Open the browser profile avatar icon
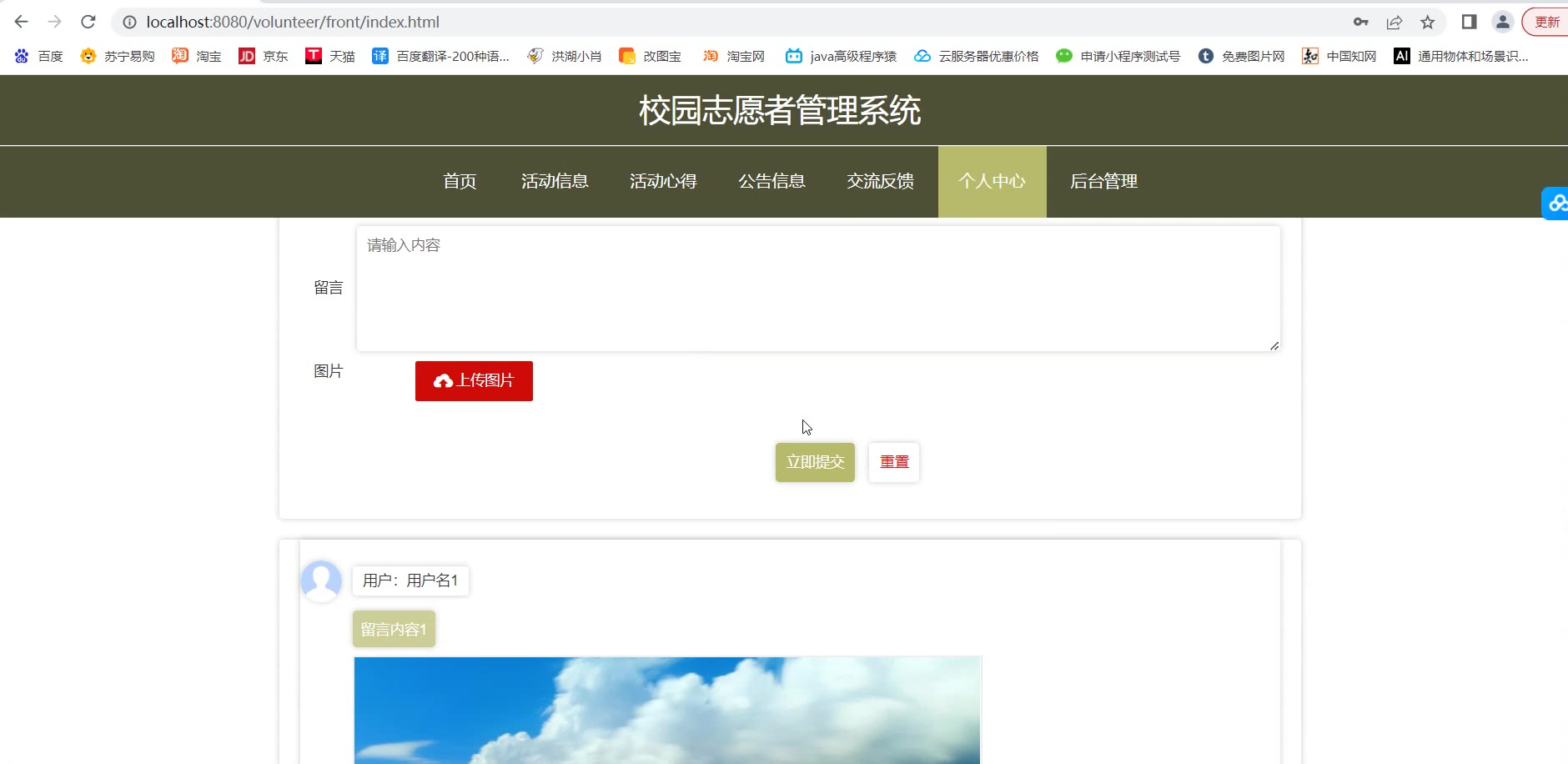1568x764 pixels. click(x=1503, y=23)
